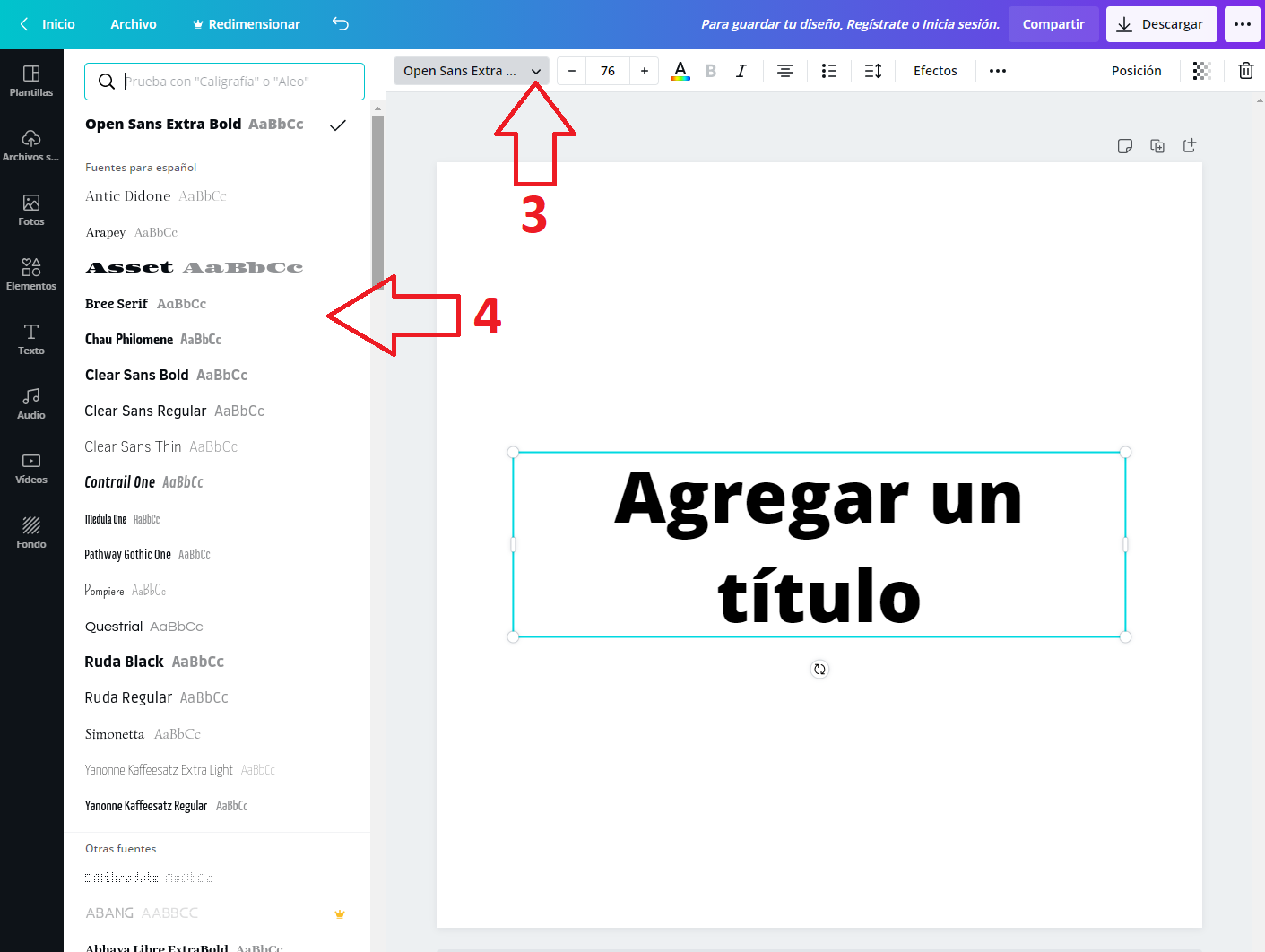Add notes to page icon
The width and height of the screenshot is (1265, 952).
click(x=1125, y=146)
